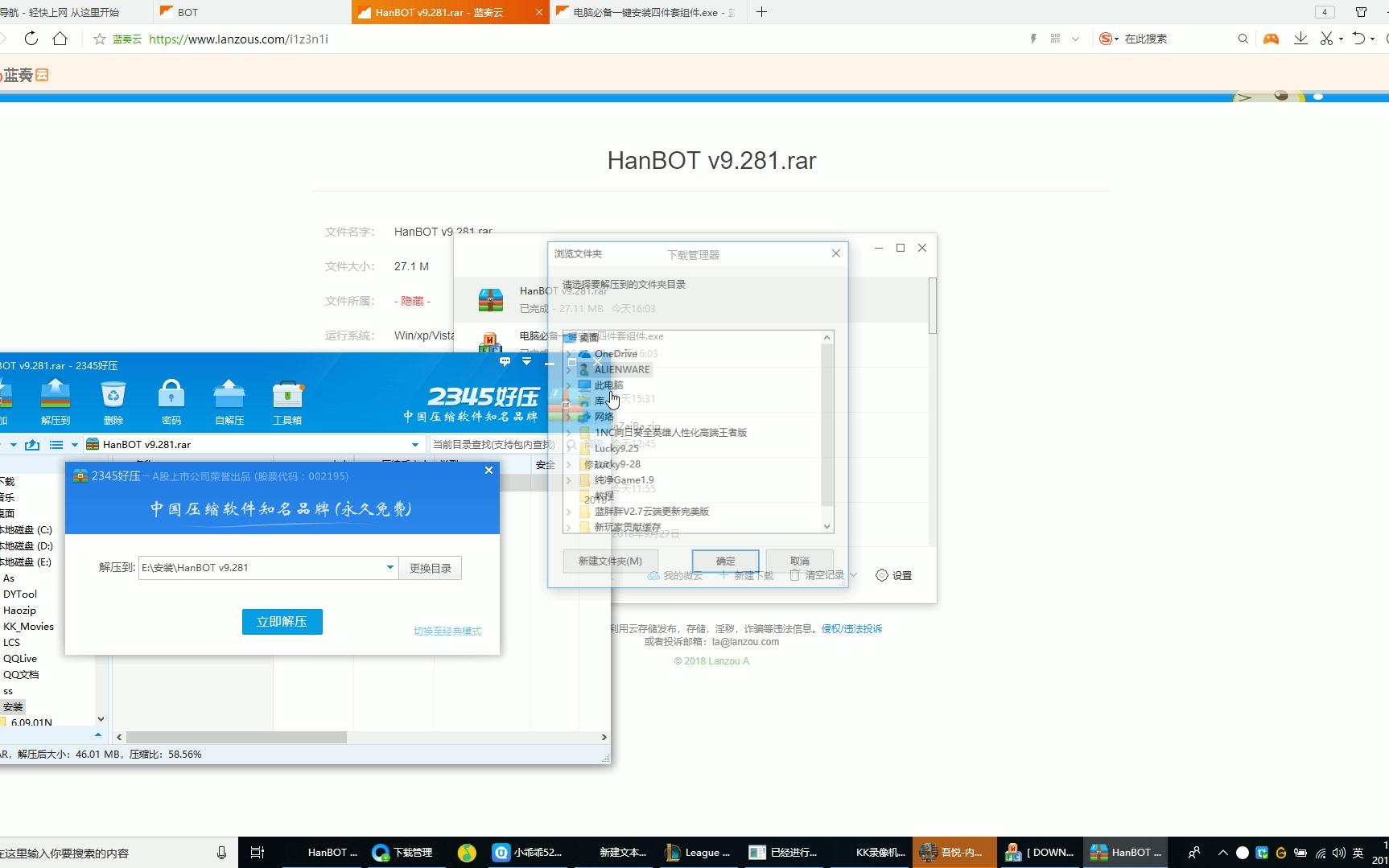
Task: Click the browser home icon
Action: click(60, 39)
